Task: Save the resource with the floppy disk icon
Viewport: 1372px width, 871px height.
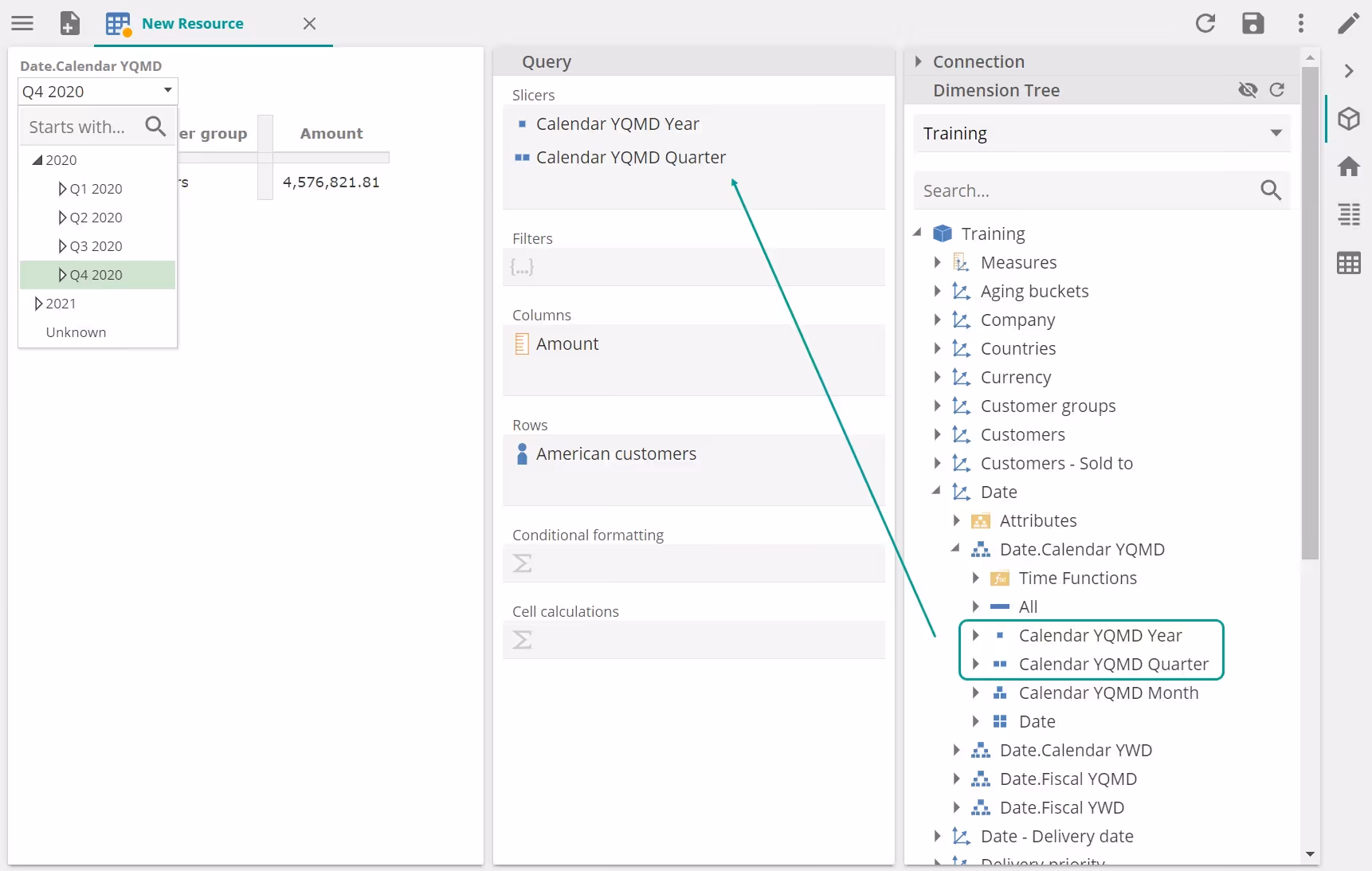Action: (1252, 23)
